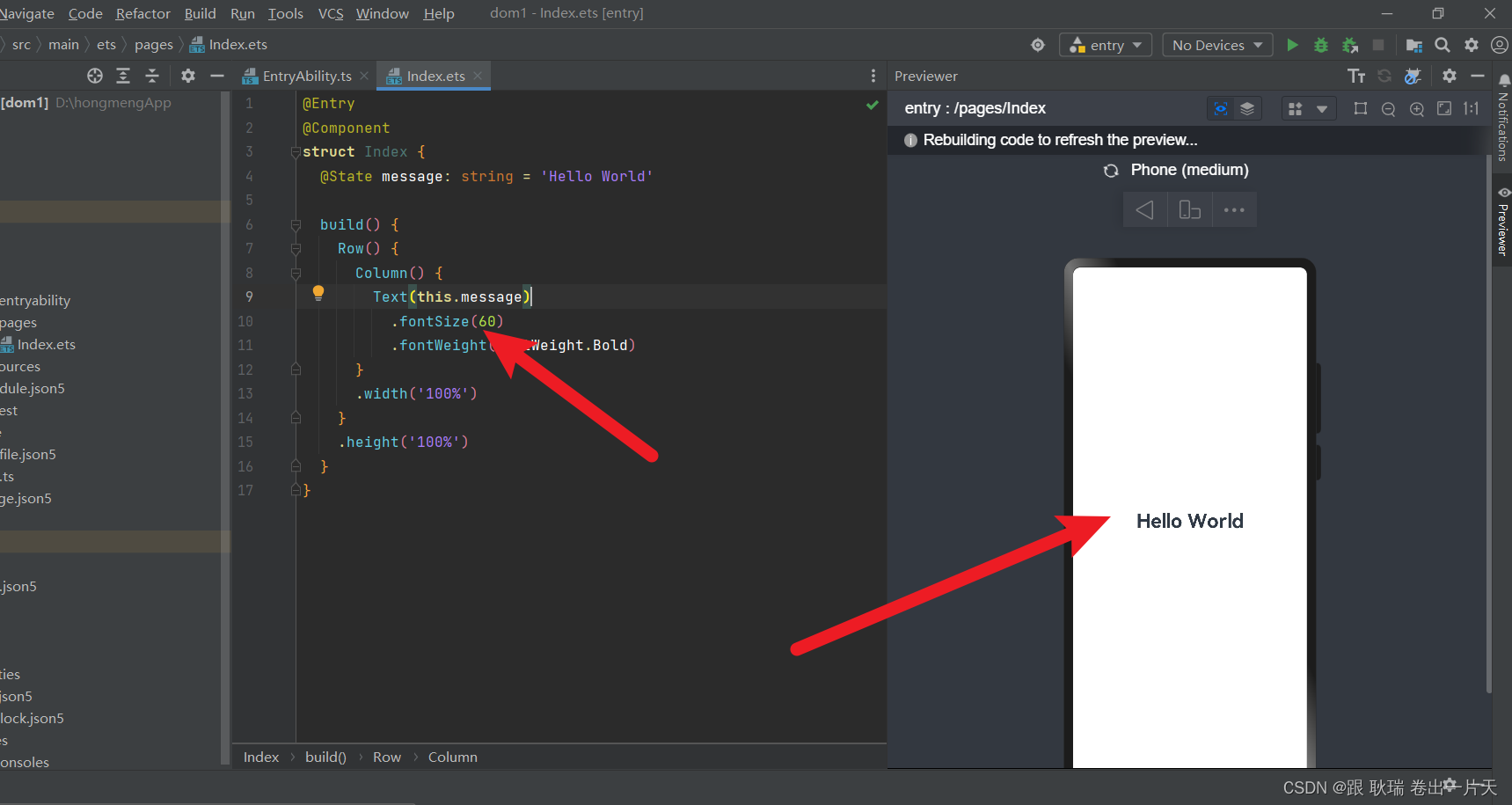Open the Search Everywhere magnifier
1512x805 pixels.
click(x=1443, y=45)
